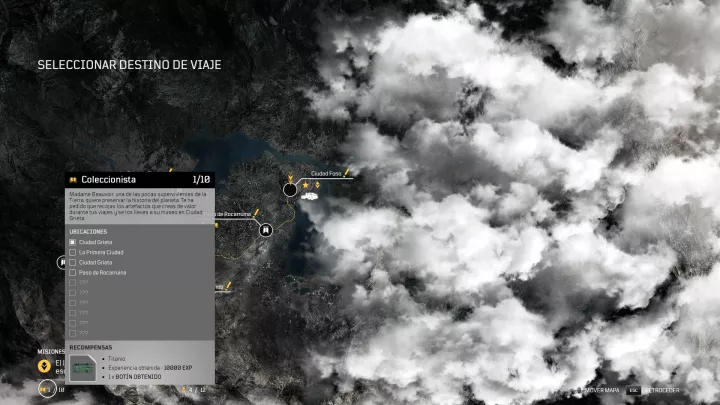Click the gold double-arrow icon beside the star
The image size is (720, 405).
point(317,185)
